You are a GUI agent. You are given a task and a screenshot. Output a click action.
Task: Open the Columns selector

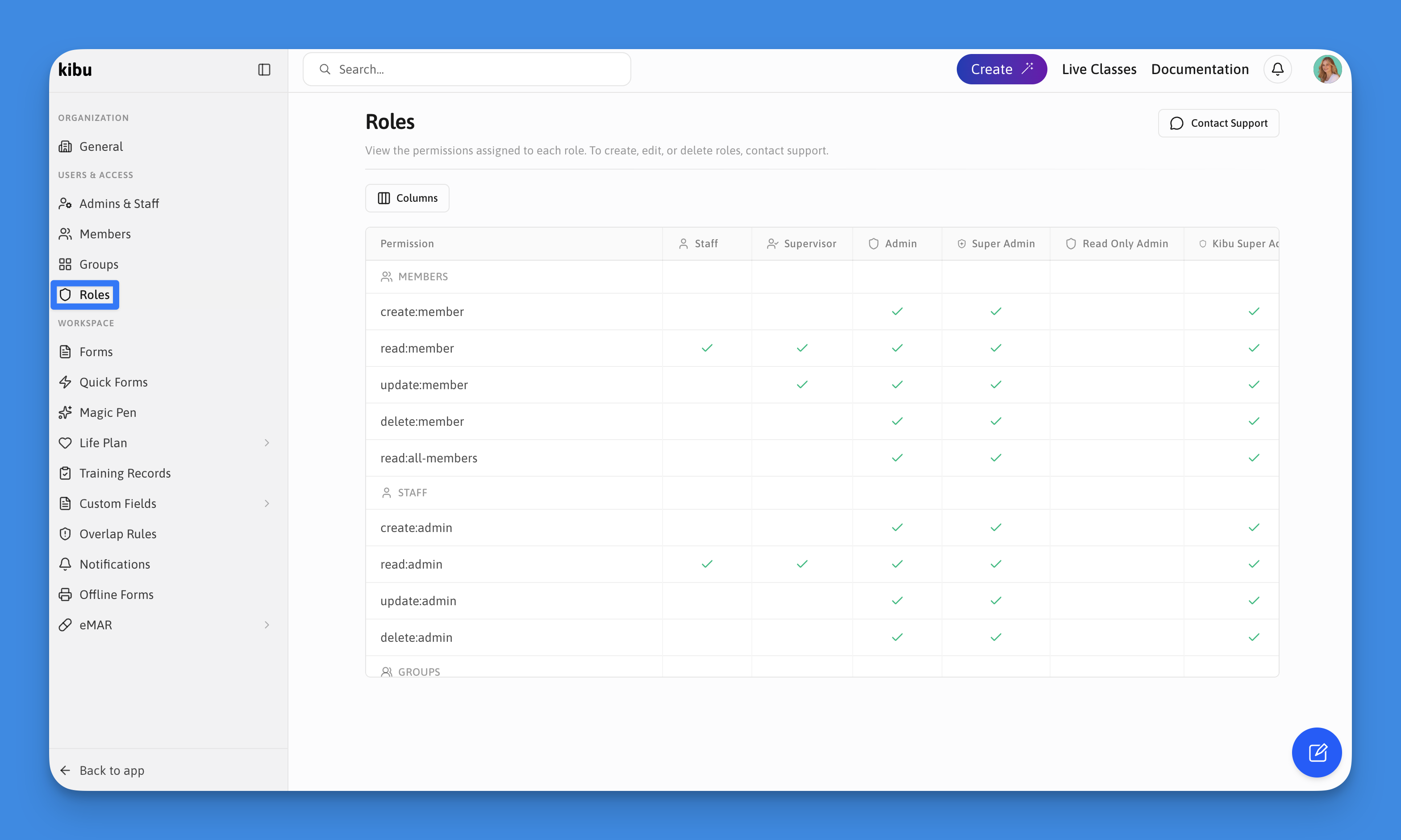pos(407,198)
